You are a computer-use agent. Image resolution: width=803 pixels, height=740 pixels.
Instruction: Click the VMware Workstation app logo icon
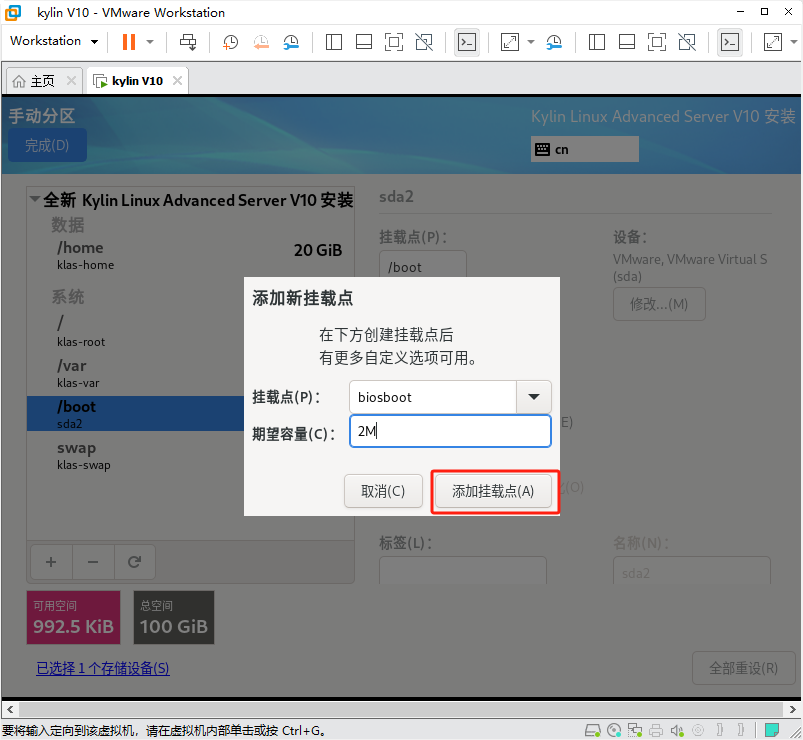[x=13, y=13]
